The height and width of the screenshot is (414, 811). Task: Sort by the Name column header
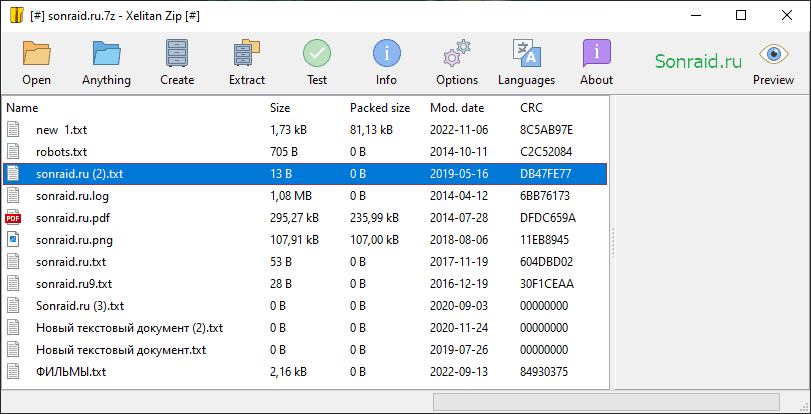[22, 108]
